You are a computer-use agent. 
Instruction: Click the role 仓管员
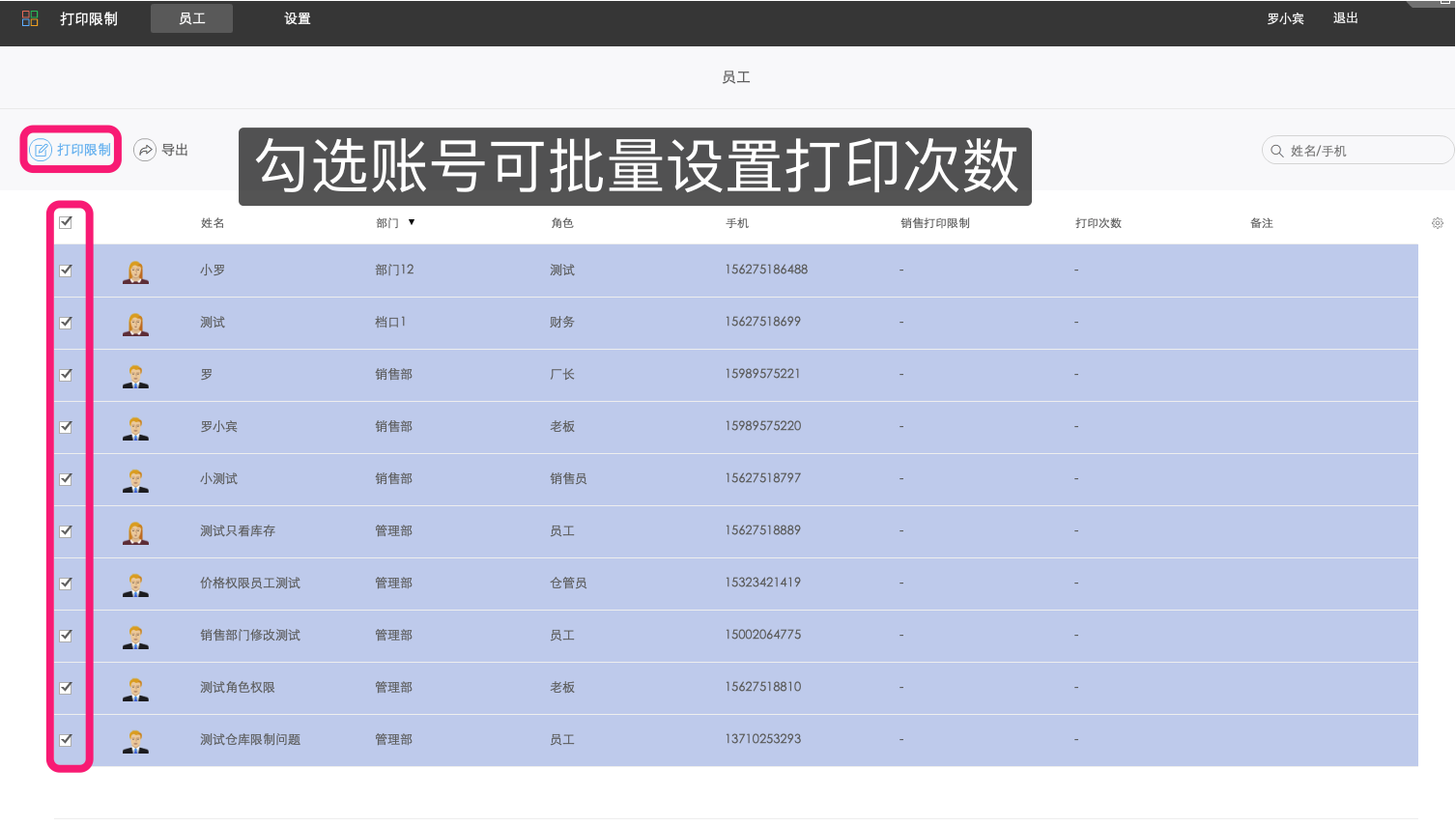pos(568,584)
